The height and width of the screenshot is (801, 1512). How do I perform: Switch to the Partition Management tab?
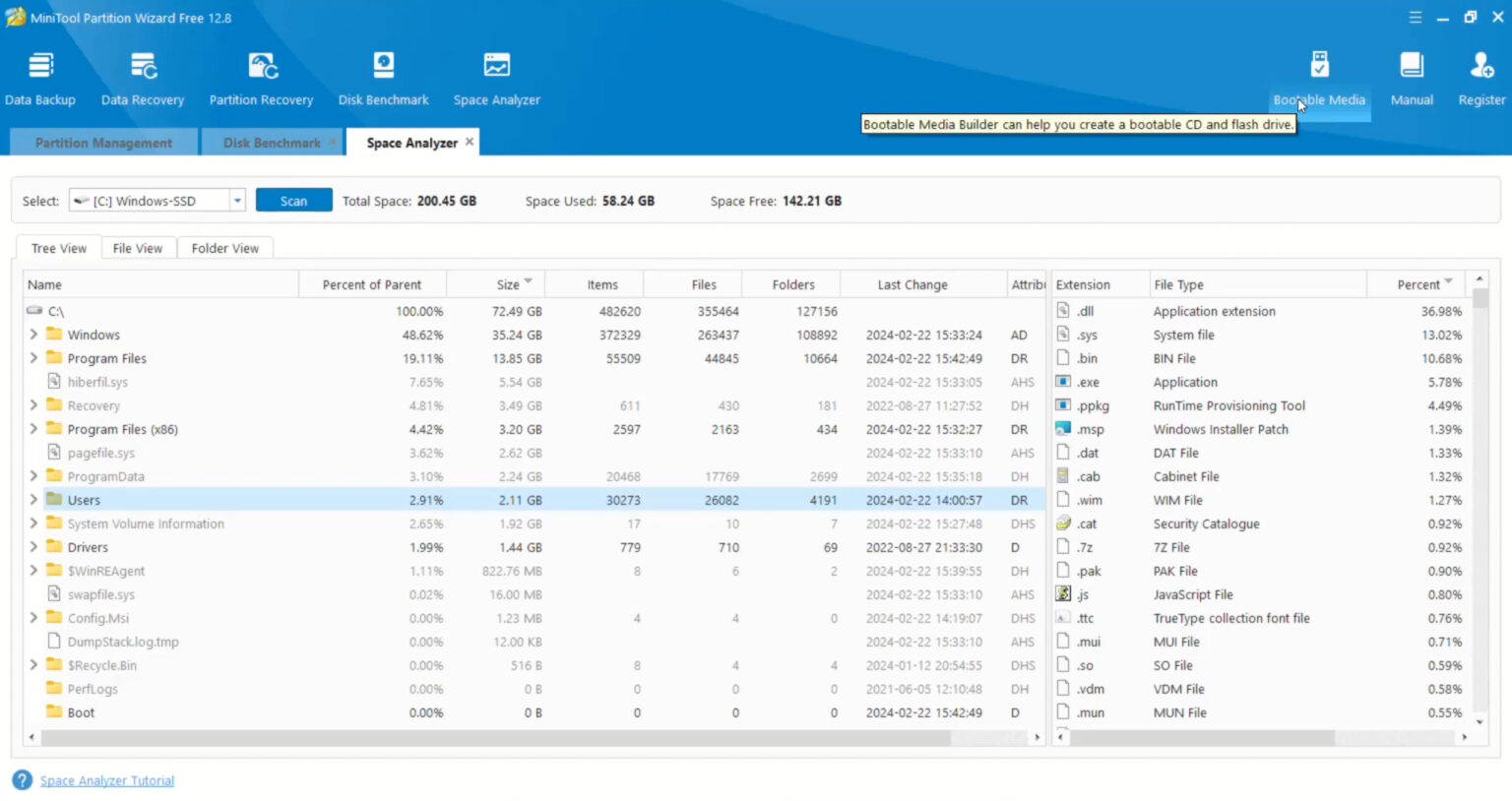click(102, 142)
